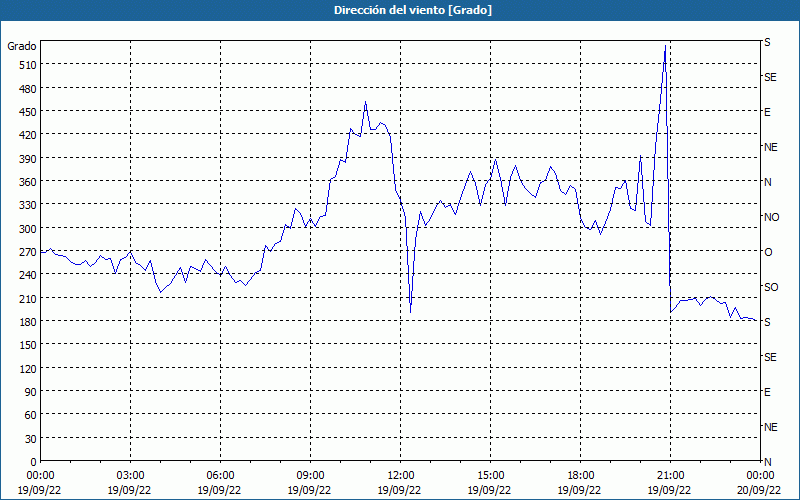Click the 'N' compass label level with 360
Image resolution: width=800 pixels, height=500 pixels.
click(767, 182)
